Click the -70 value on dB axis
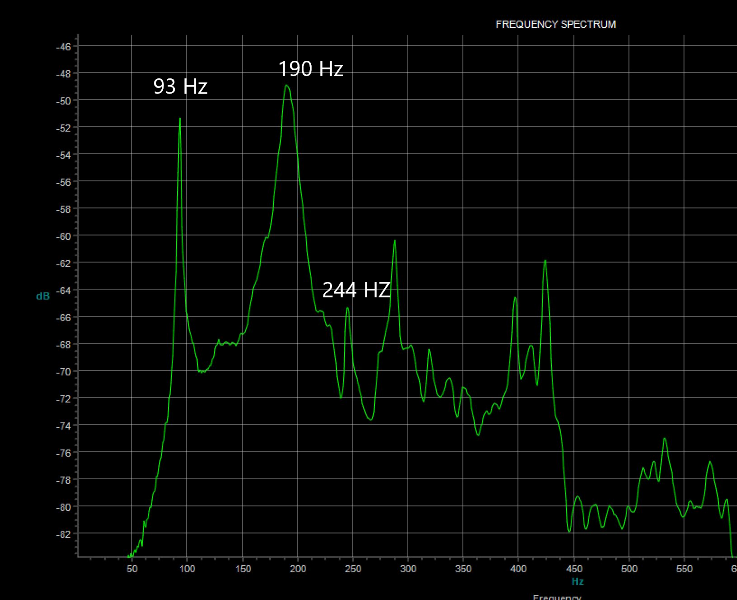Screen dimensions: 737x600 [63, 372]
